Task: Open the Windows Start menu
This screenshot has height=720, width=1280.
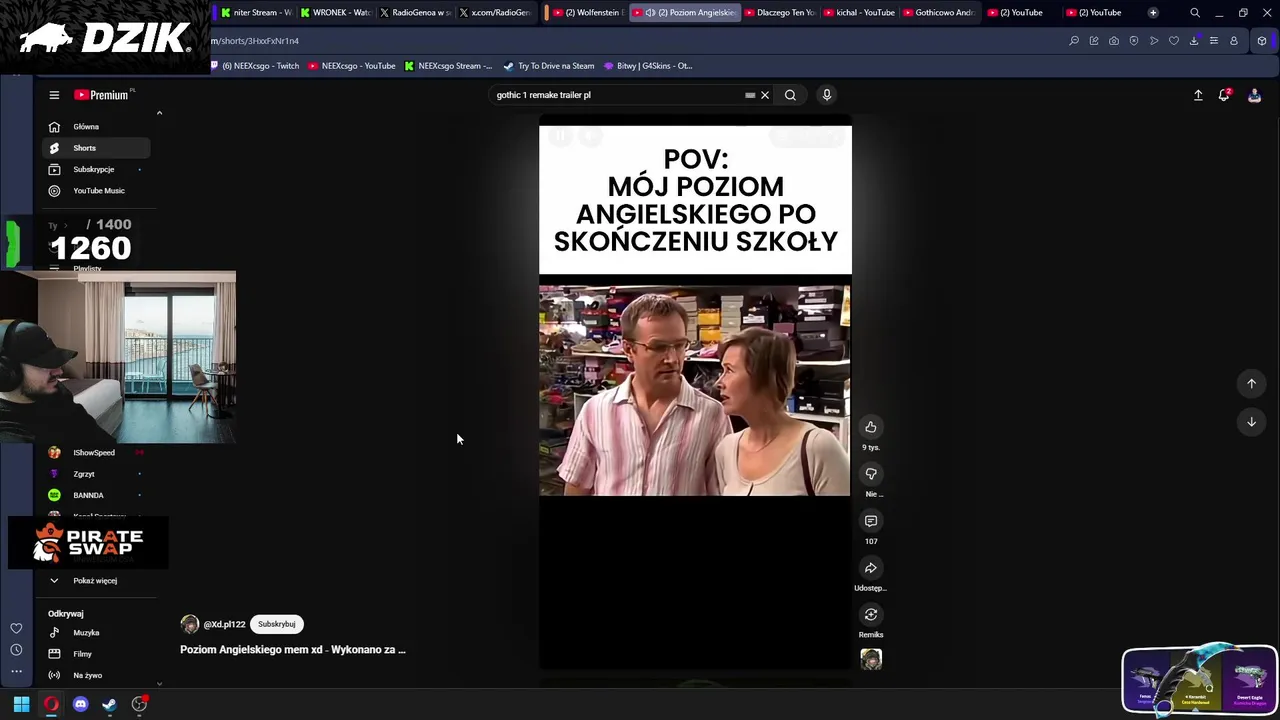Action: 21,704
